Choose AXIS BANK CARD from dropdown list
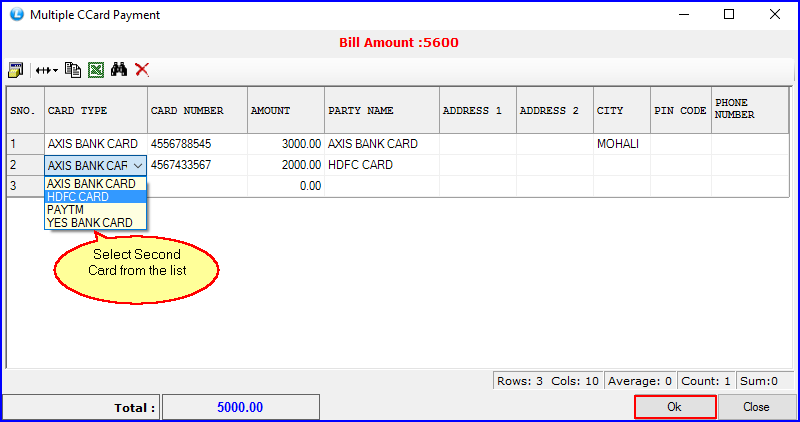This screenshot has height=422, width=800. click(x=95, y=183)
